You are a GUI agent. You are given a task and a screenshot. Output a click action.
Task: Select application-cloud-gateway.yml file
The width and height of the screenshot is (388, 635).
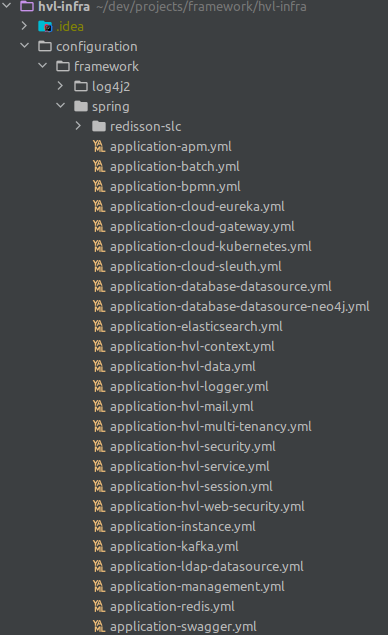(202, 226)
